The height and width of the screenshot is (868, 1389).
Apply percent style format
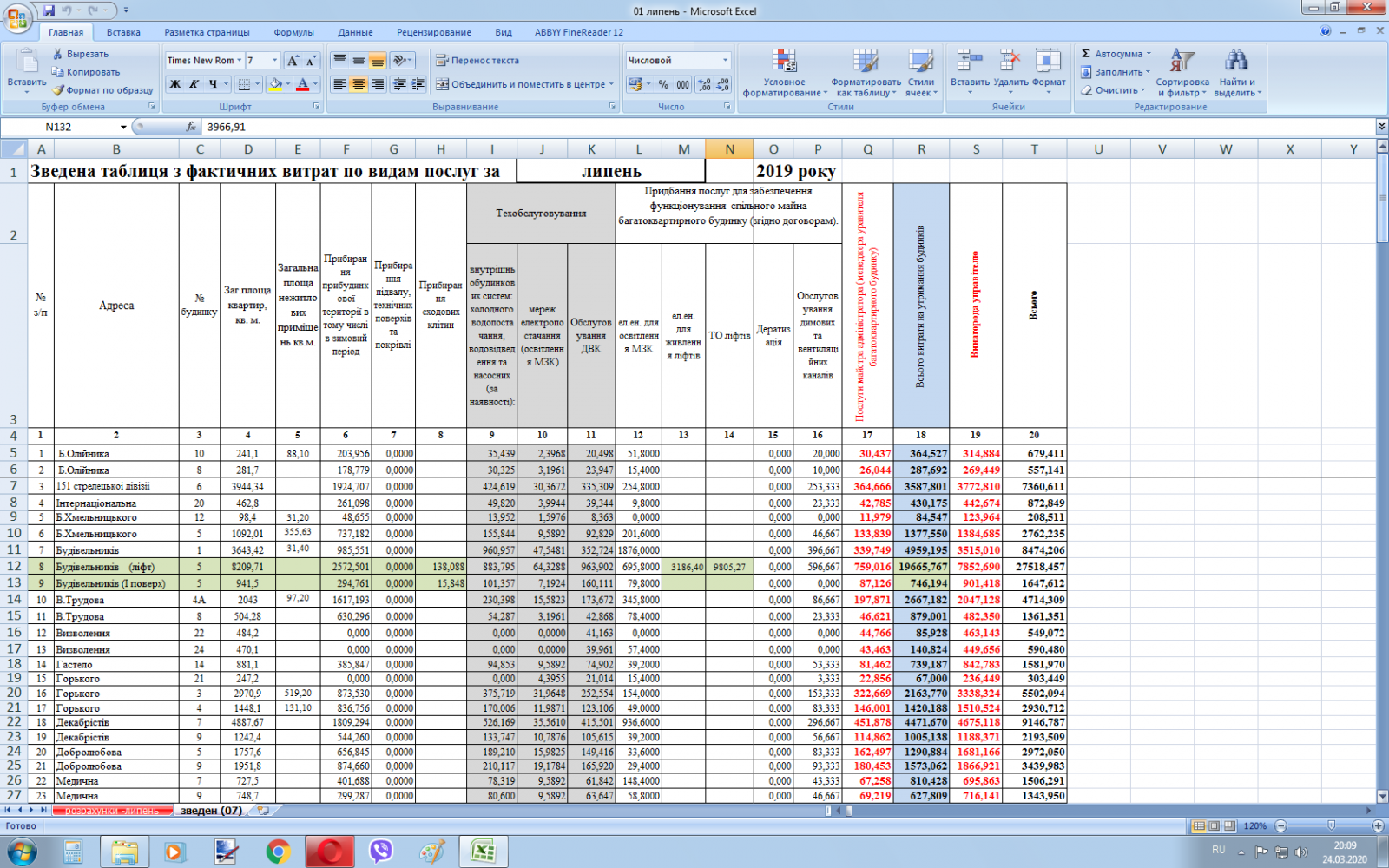coord(663,84)
